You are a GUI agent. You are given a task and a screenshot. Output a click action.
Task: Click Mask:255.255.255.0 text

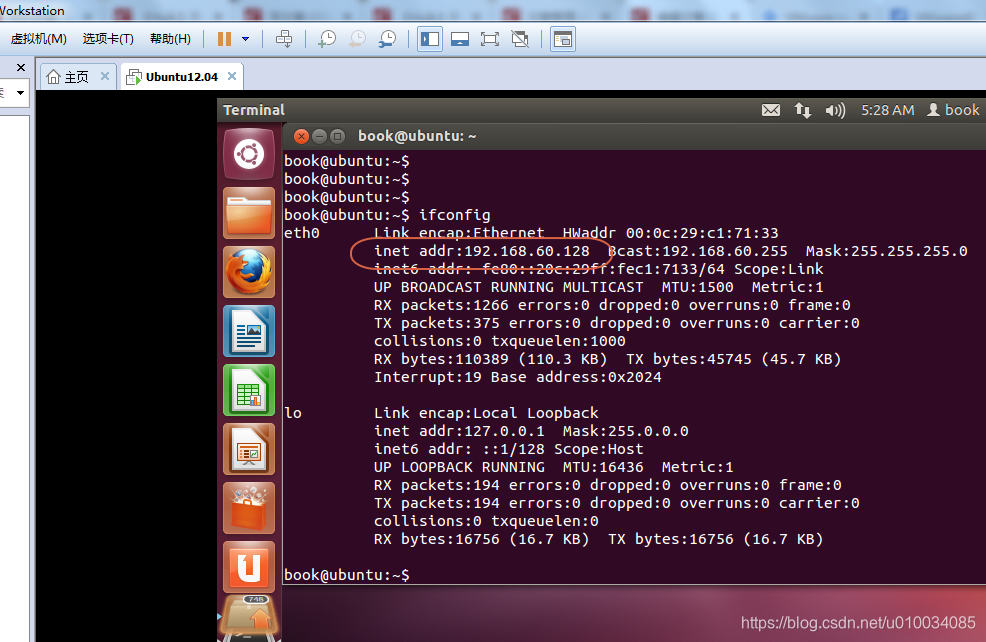pos(887,251)
